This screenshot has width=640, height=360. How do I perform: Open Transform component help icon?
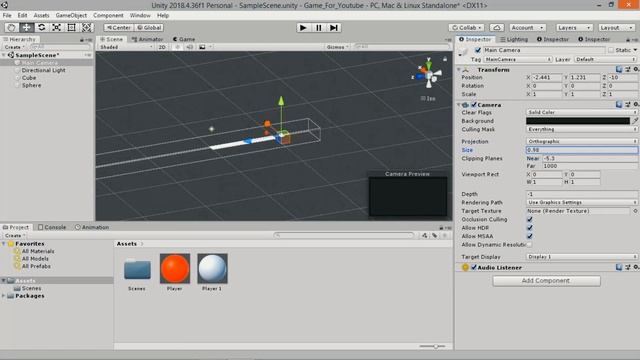619,70
